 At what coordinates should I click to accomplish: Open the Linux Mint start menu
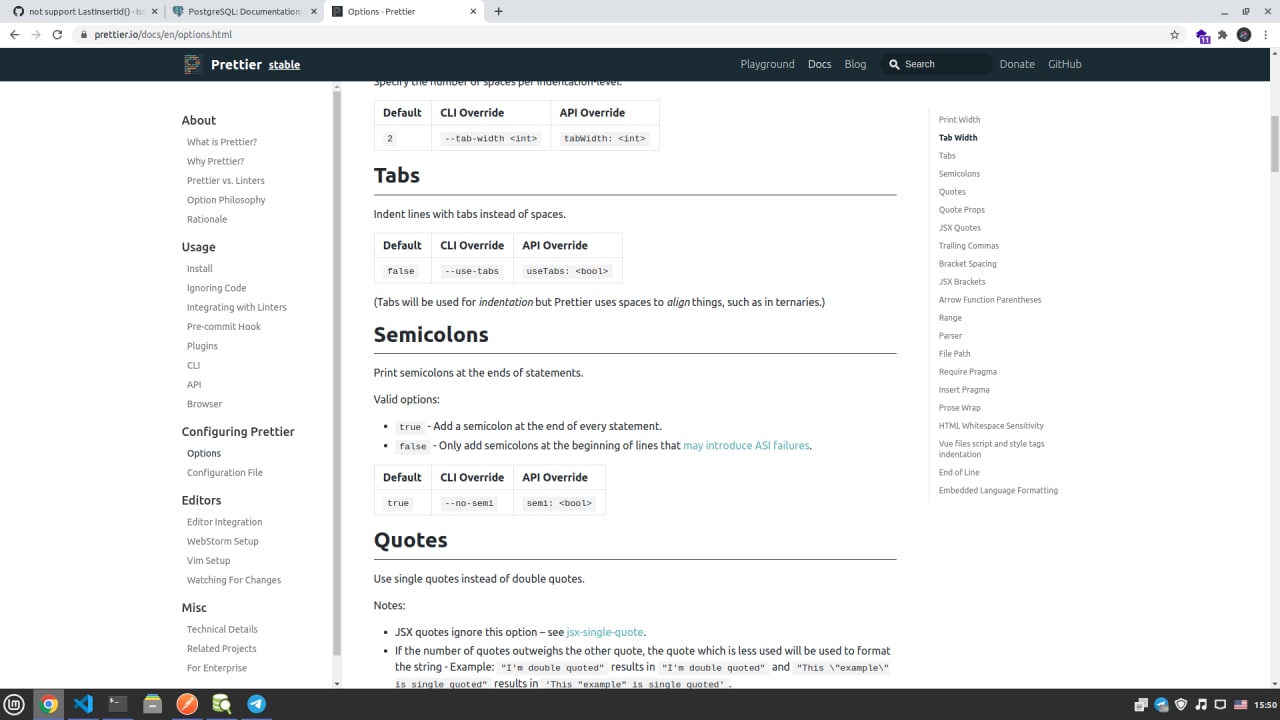click(15, 704)
